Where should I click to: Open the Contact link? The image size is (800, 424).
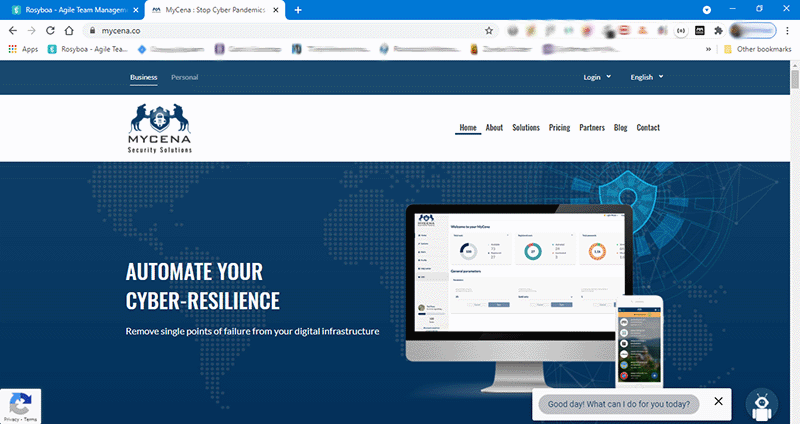tap(648, 128)
